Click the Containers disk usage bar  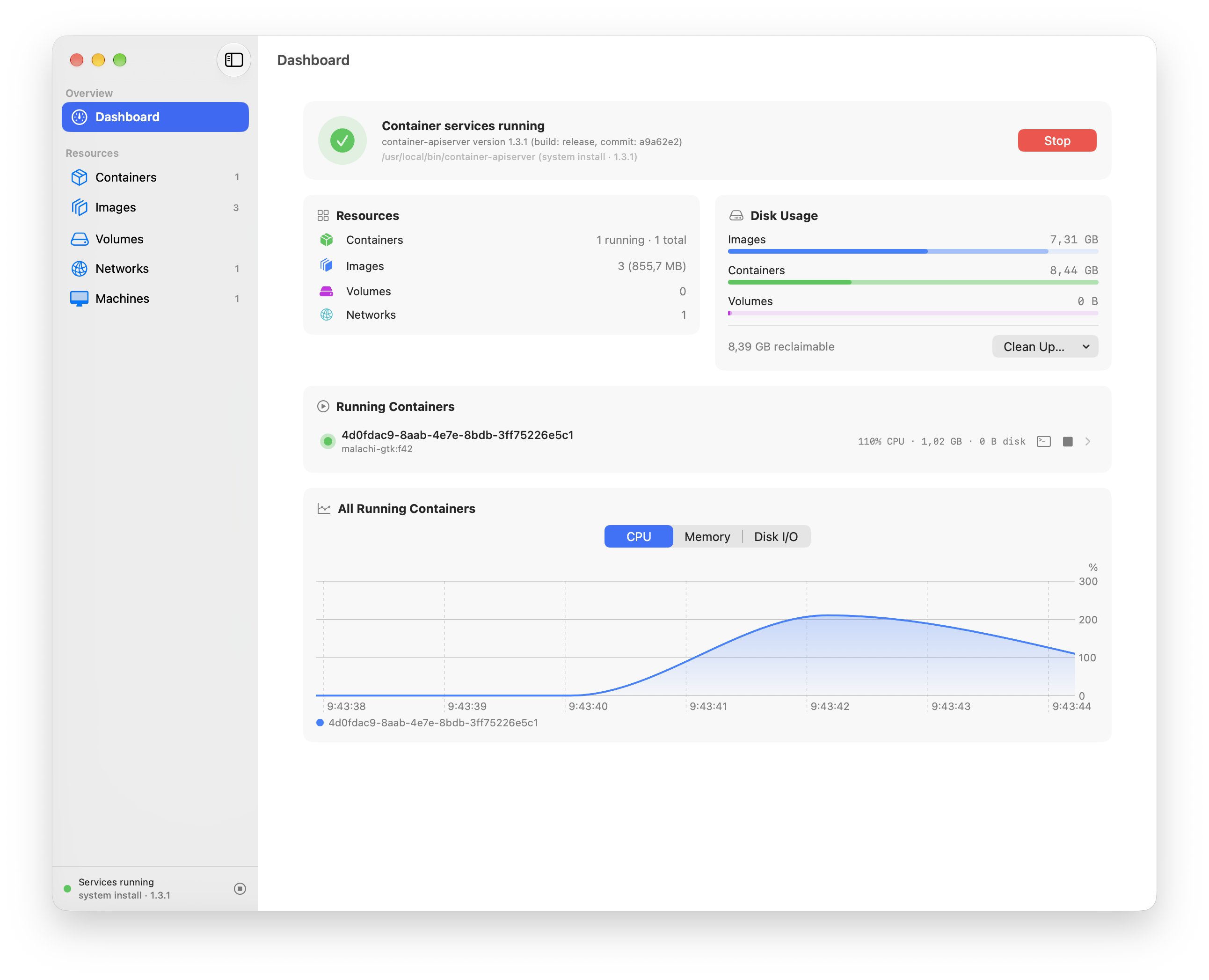coord(913,282)
